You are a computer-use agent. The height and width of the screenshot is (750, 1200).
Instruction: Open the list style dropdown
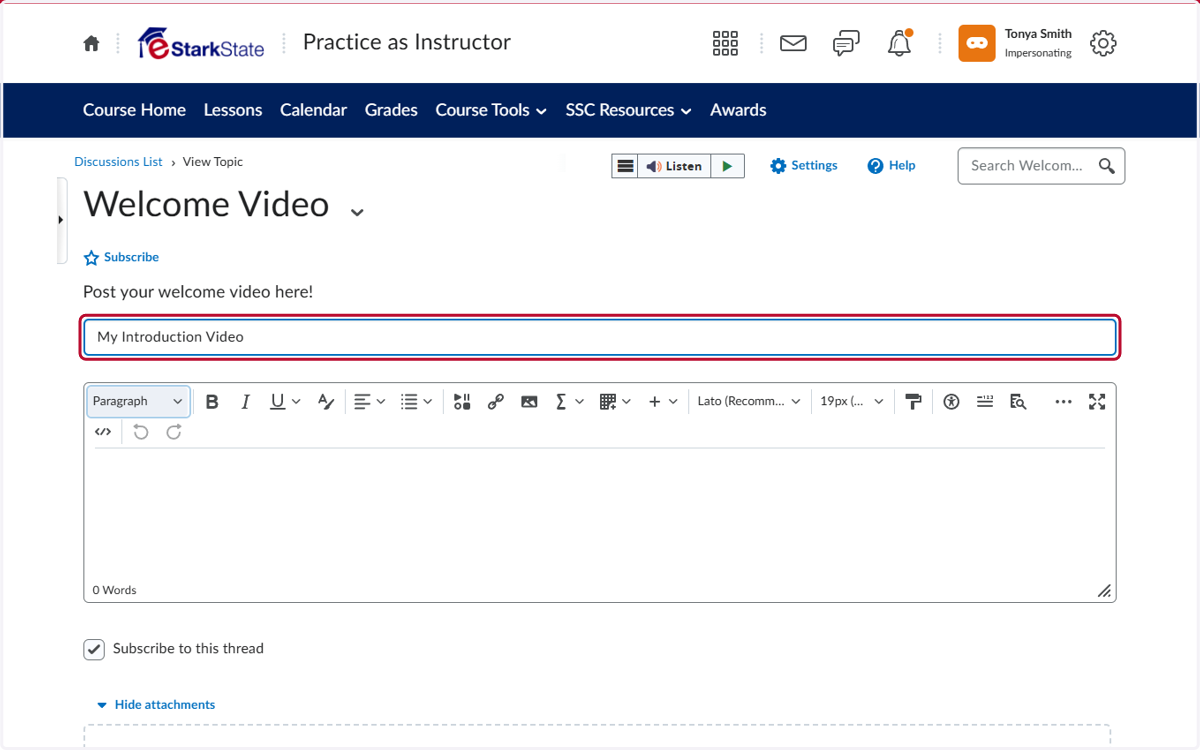point(416,401)
